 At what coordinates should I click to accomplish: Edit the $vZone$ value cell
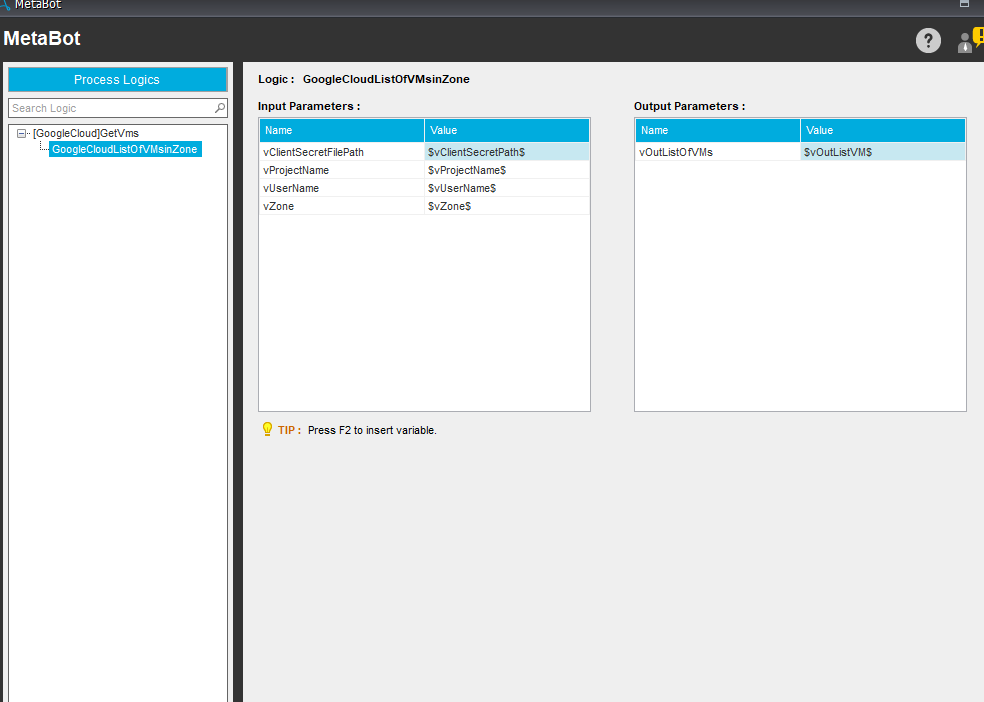click(x=506, y=206)
